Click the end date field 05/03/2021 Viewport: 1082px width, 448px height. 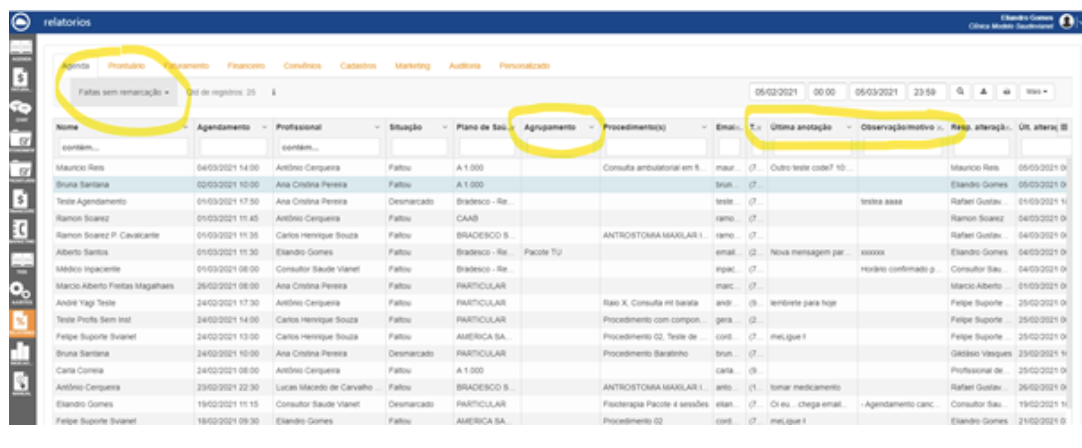coord(877,91)
